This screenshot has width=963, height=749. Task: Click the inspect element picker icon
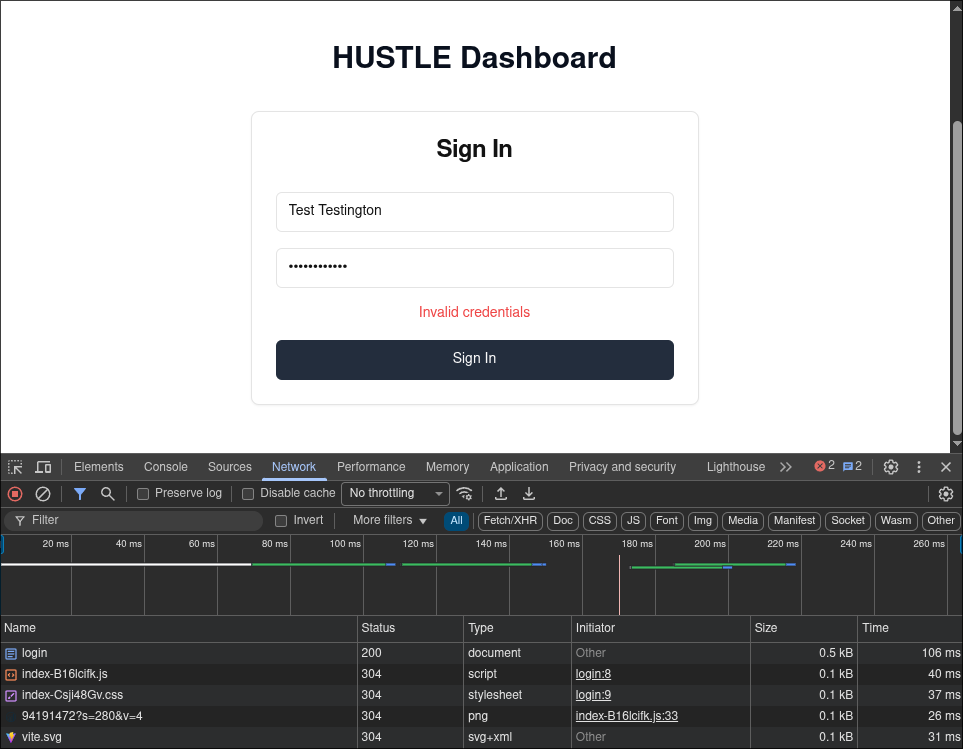pos(15,467)
